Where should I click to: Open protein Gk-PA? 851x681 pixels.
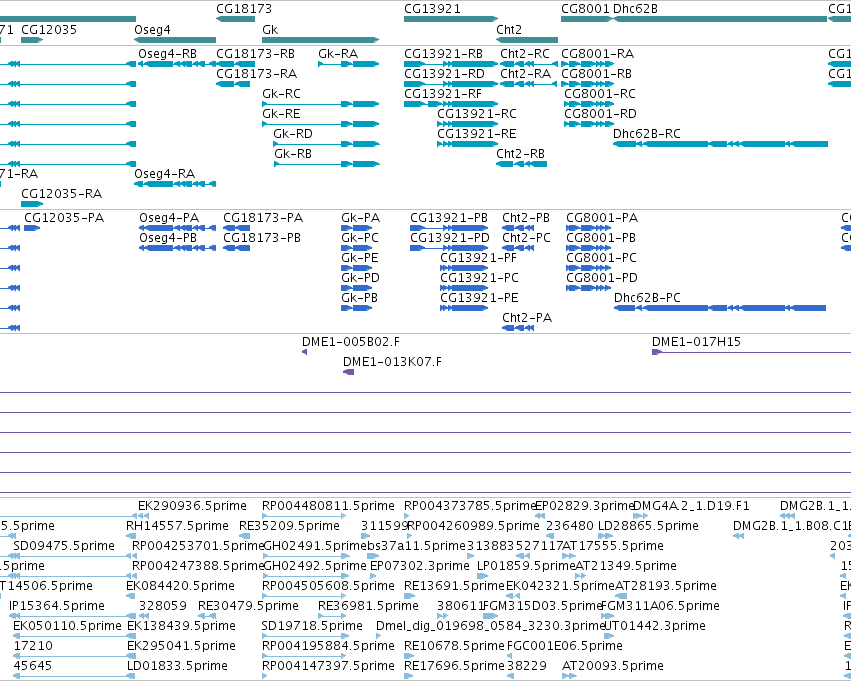tap(357, 228)
